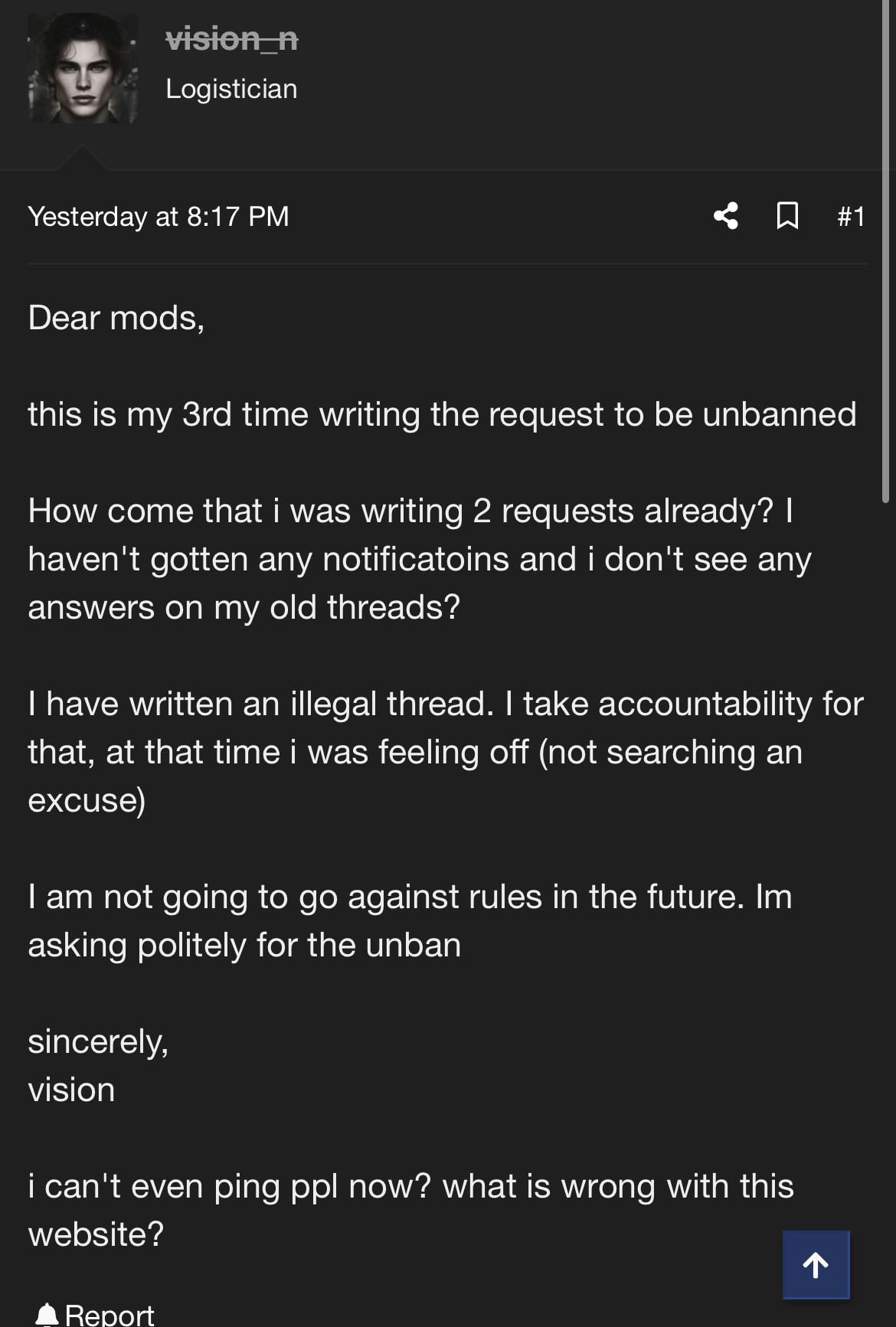Click the 'can't even ping ppl' line
This screenshot has height=1327, width=896.
[x=410, y=1210]
